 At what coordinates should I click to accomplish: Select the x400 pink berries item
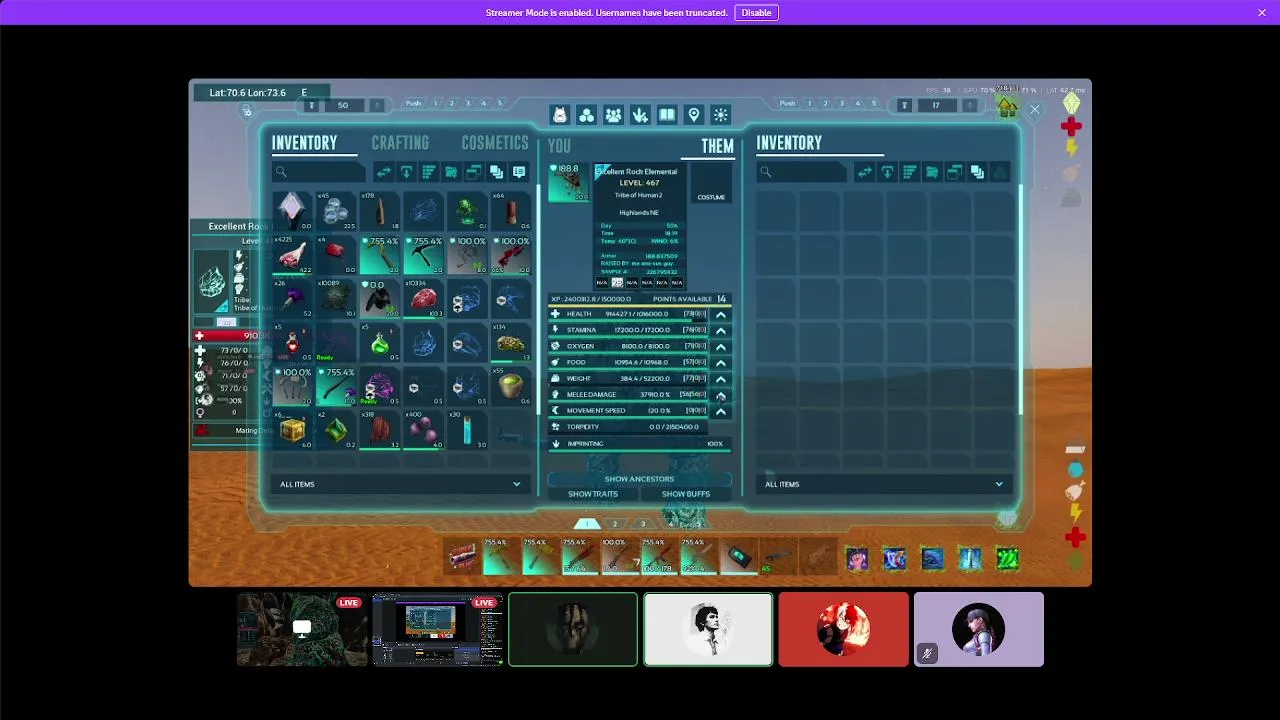(425, 430)
